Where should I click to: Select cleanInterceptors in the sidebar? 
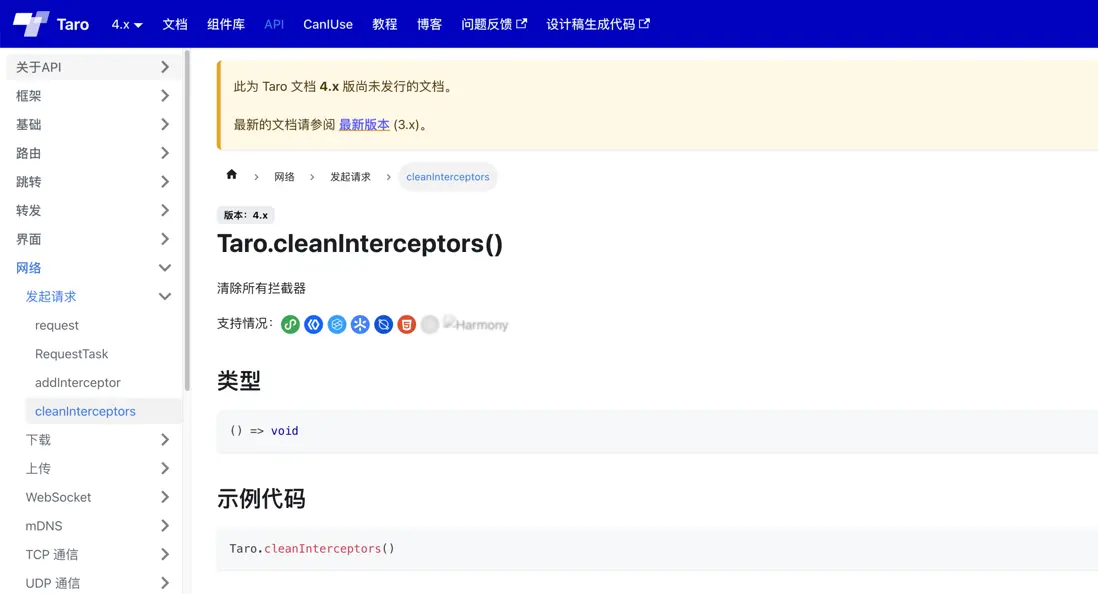click(x=85, y=411)
